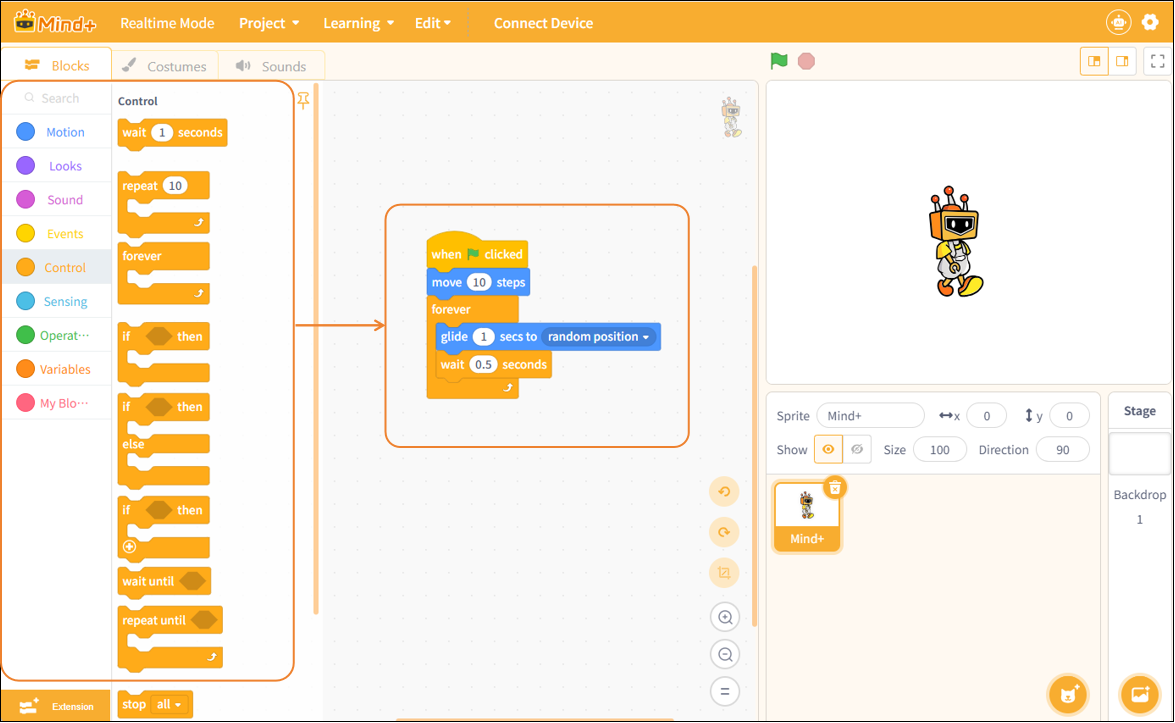Hide the sprite with crossed-eye icon
Image resolution: width=1175 pixels, height=723 pixels.
click(857, 450)
